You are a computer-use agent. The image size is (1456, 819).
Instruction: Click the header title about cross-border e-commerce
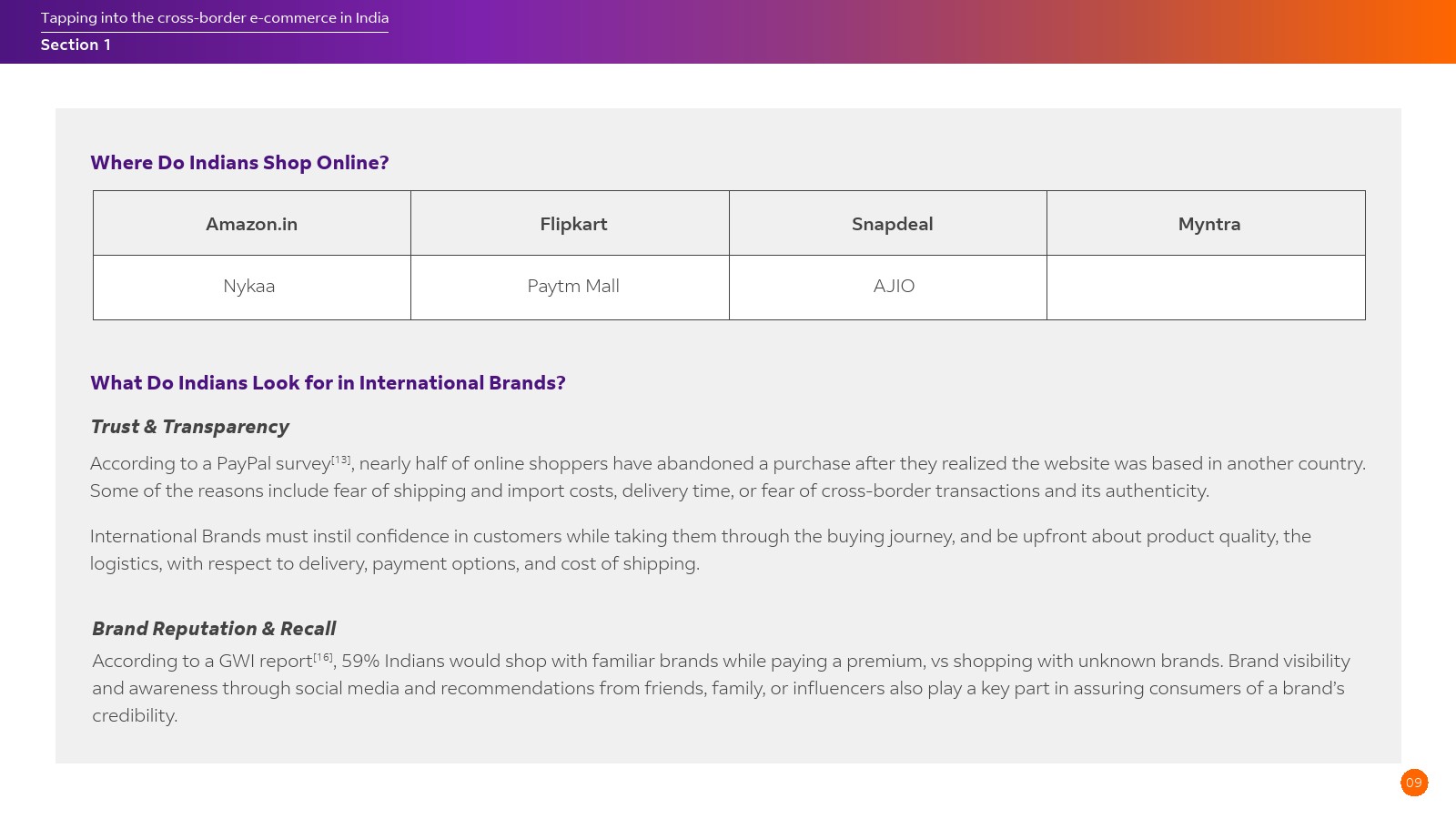[215, 18]
